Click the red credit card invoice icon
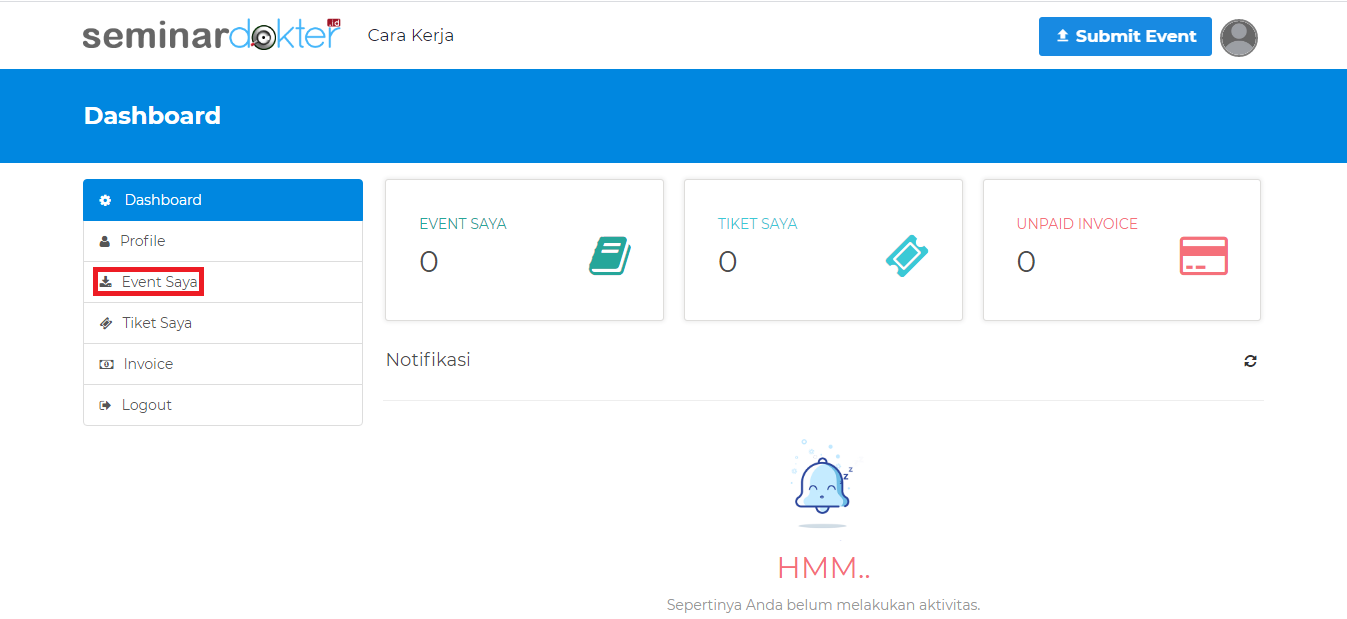The width and height of the screenshot is (1347, 619). [1204, 256]
